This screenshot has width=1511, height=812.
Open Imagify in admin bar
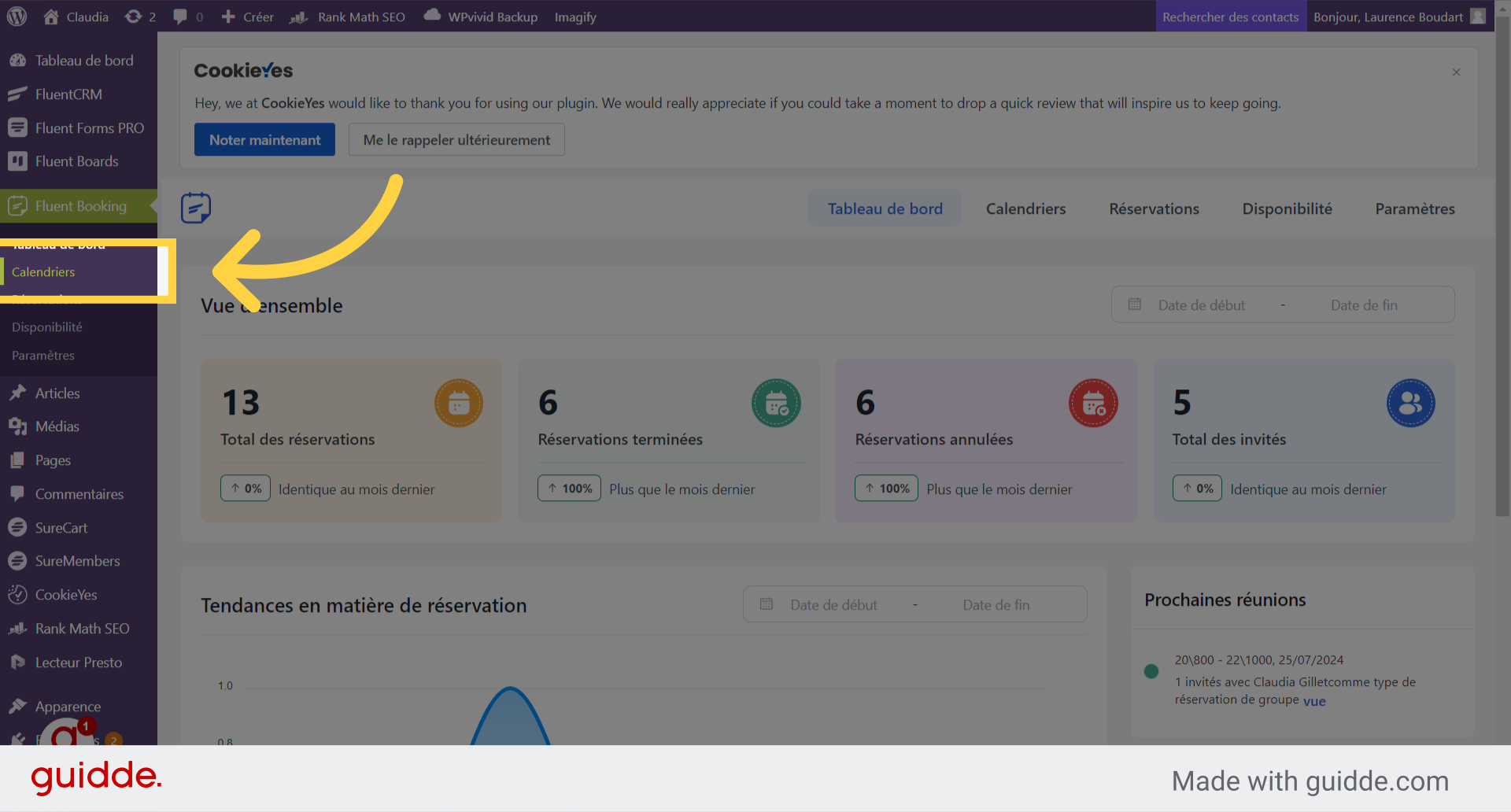click(x=575, y=17)
